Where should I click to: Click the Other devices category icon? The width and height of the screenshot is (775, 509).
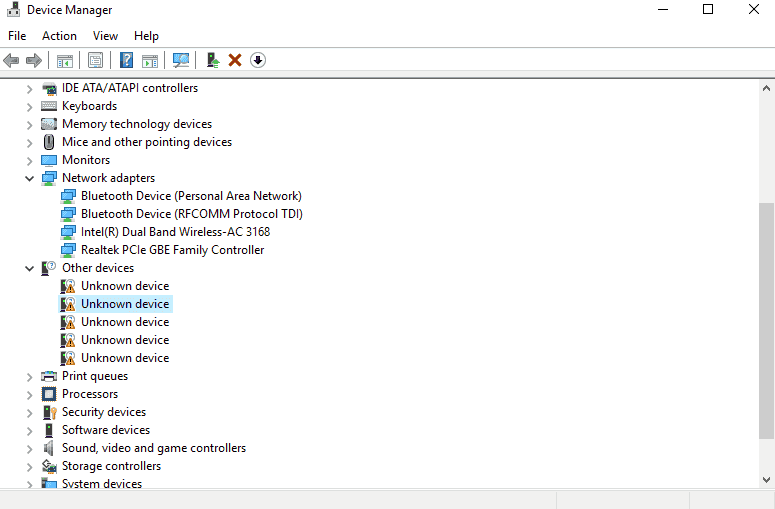pyautogui.click(x=49, y=268)
